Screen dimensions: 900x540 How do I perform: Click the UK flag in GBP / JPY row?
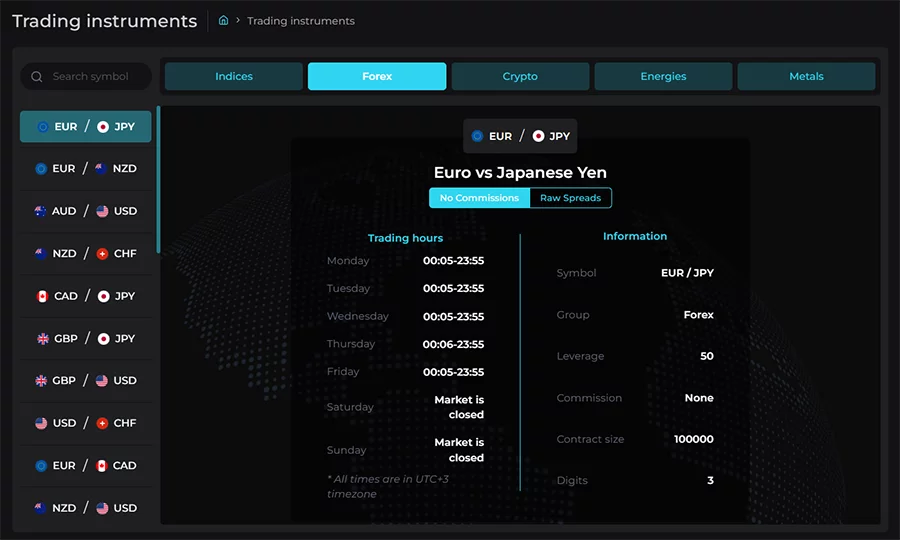click(x=43, y=339)
